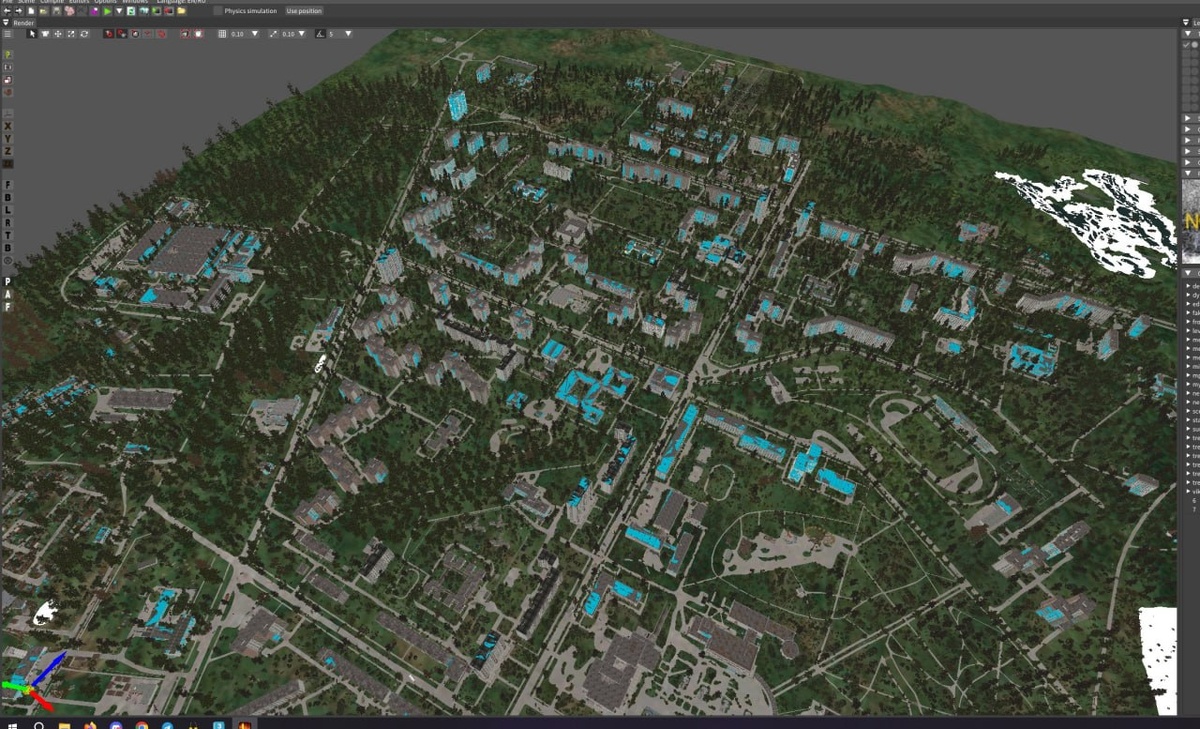Switch to Top view with T button
The image size is (1200, 729).
pyautogui.click(x=8, y=235)
